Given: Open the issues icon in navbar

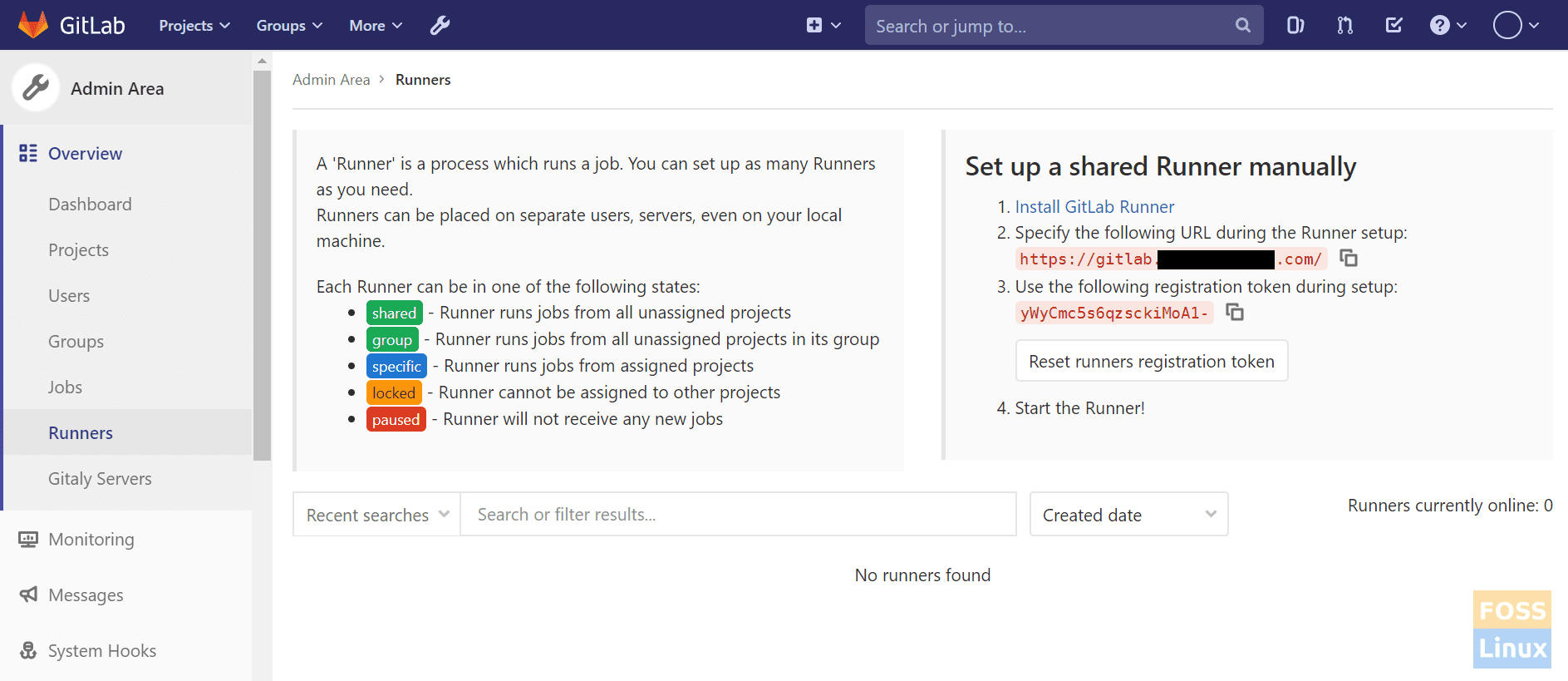Looking at the screenshot, I should [1295, 26].
